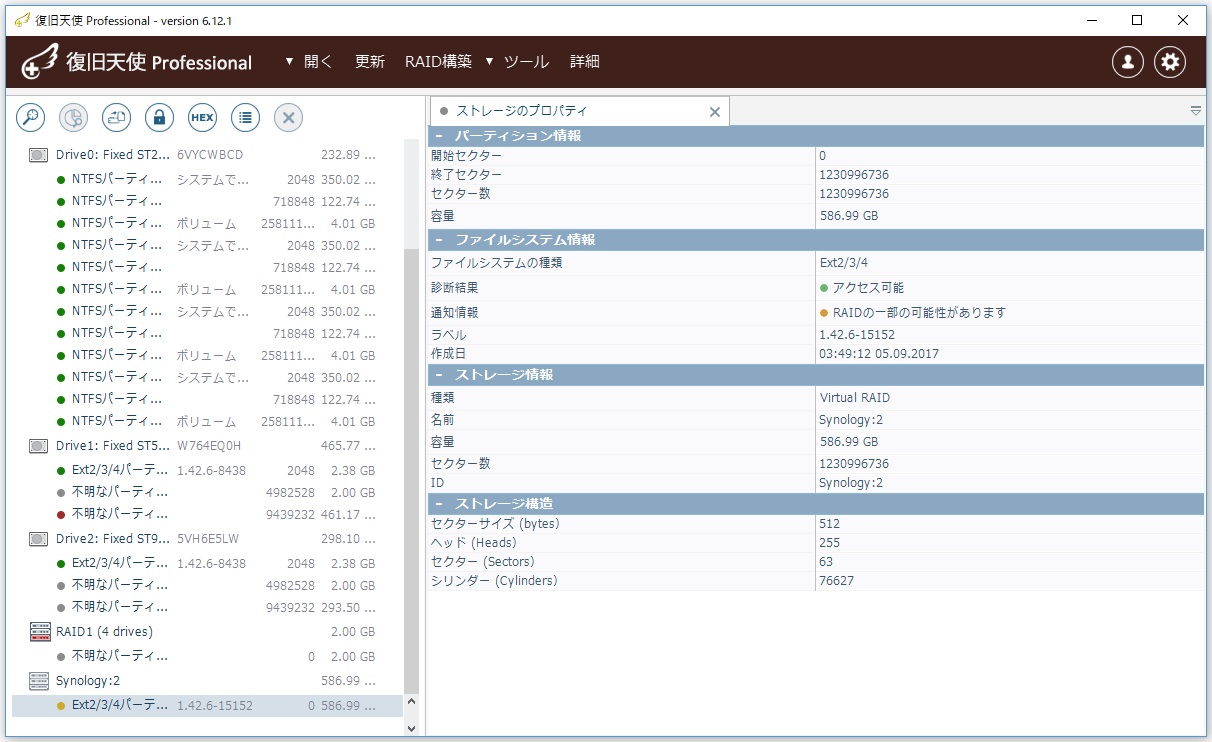
Task: Click the 終了セクター property label
Action: [467, 175]
